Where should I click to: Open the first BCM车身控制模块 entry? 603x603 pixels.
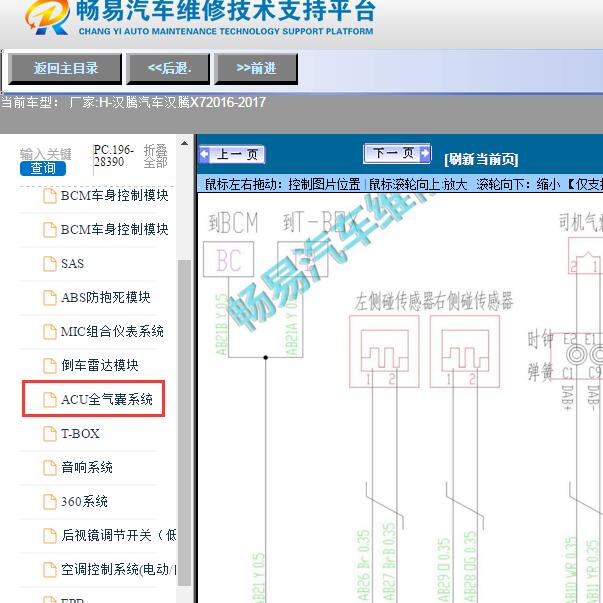pyautogui.click(x=115, y=195)
